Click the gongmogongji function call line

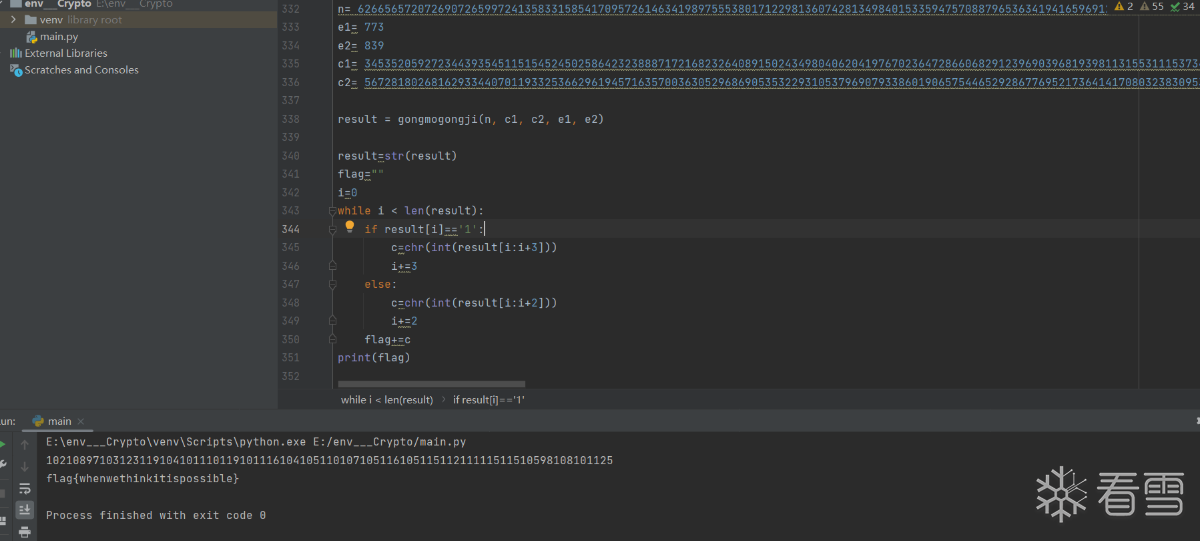pyautogui.click(x=471, y=119)
